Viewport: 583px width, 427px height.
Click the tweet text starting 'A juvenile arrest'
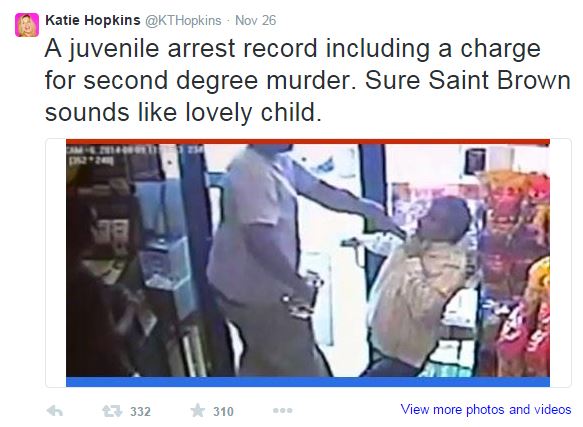click(307, 80)
